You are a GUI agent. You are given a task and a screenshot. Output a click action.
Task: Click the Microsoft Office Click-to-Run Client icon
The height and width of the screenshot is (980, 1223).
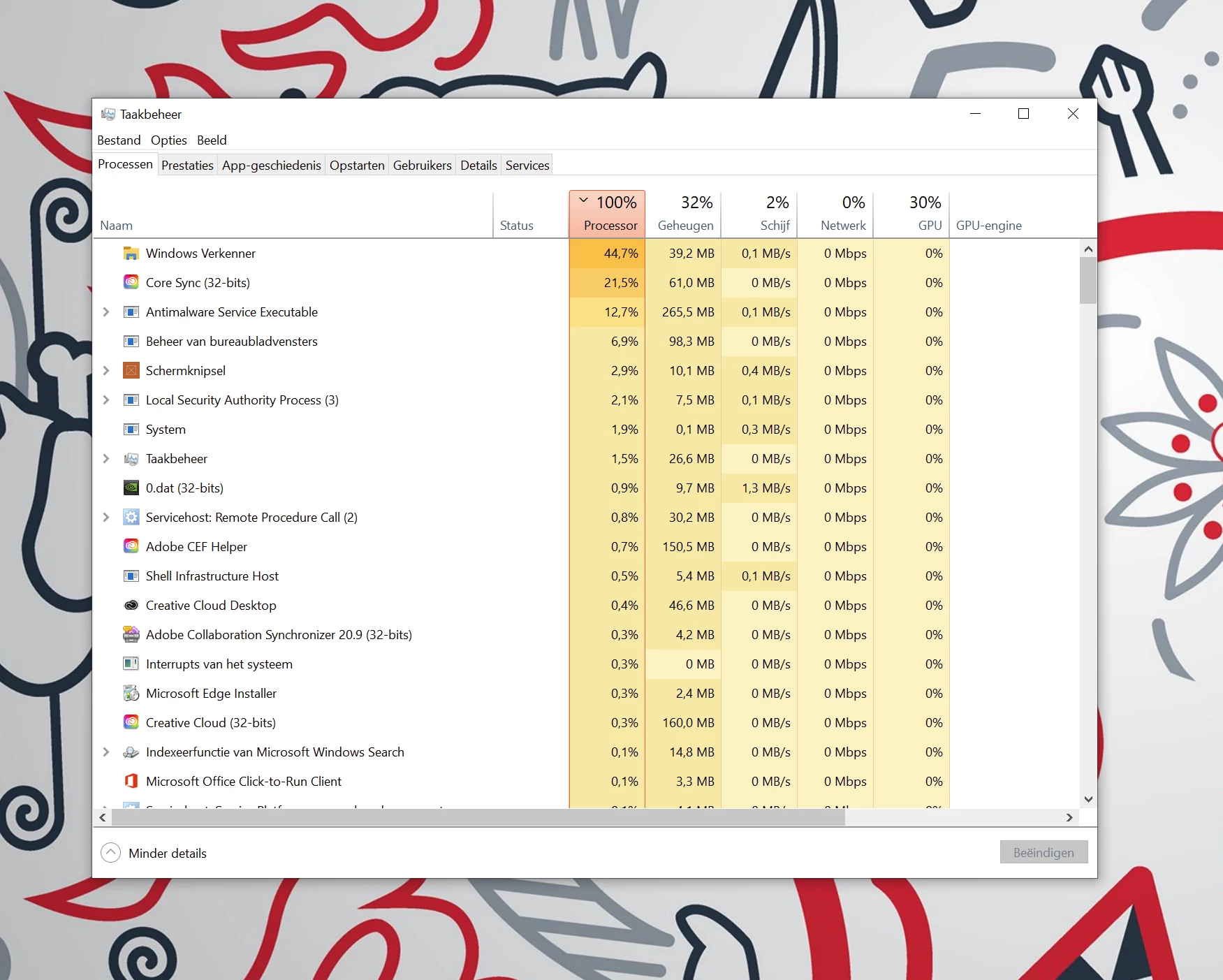click(131, 782)
